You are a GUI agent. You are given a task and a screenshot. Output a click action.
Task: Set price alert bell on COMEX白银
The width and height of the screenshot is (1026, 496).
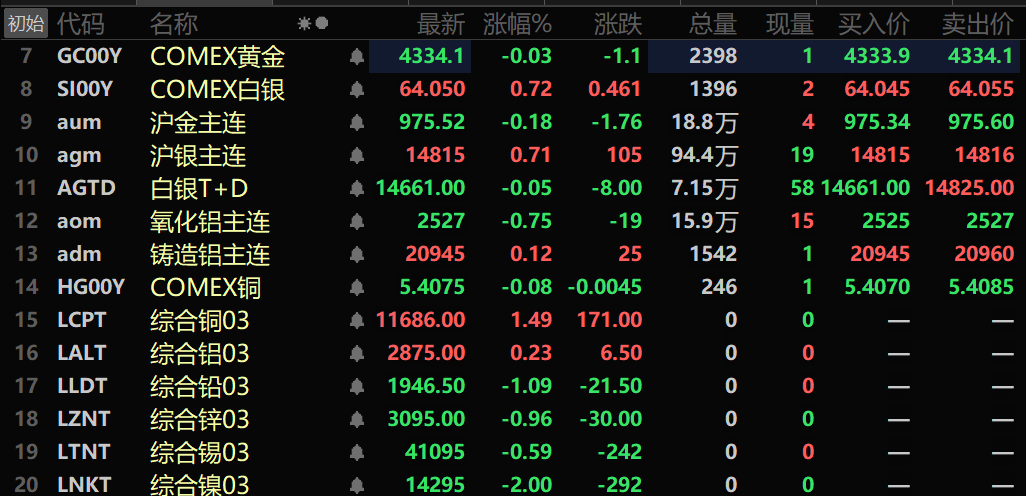[357, 90]
